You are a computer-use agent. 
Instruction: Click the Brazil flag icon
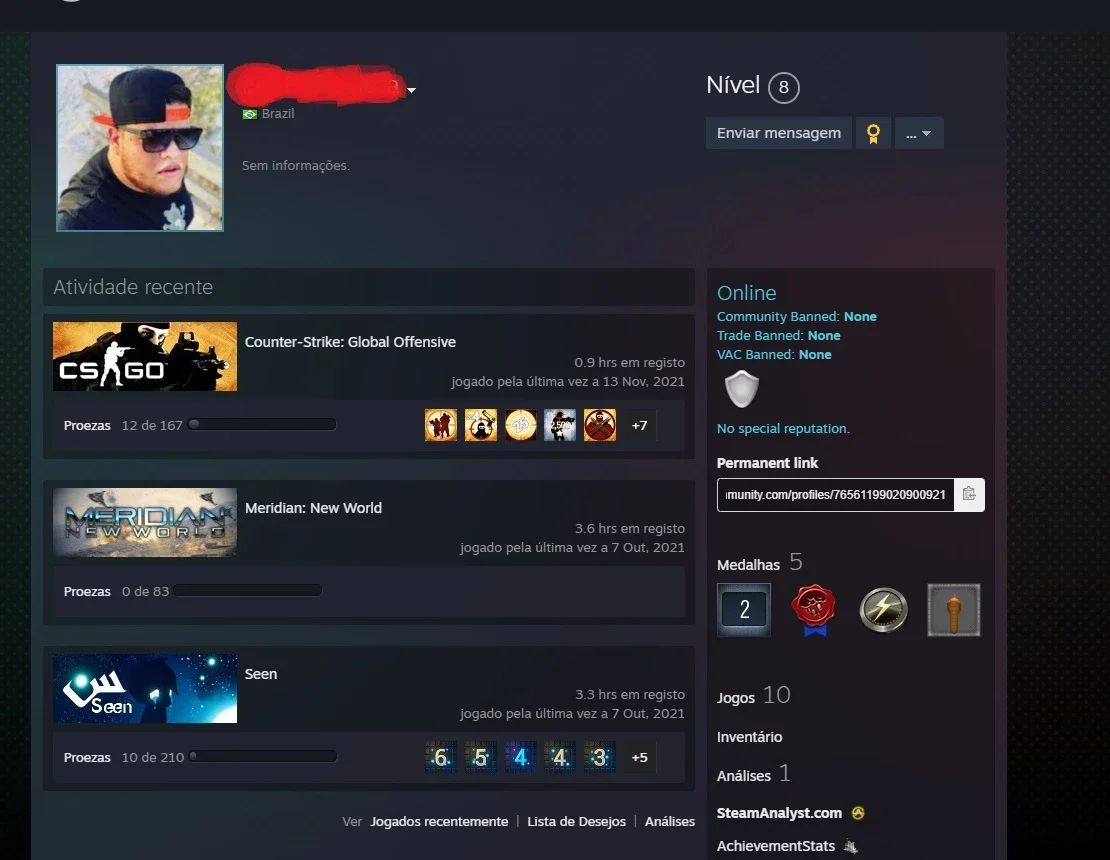pyautogui.click(x=249, y=114)
